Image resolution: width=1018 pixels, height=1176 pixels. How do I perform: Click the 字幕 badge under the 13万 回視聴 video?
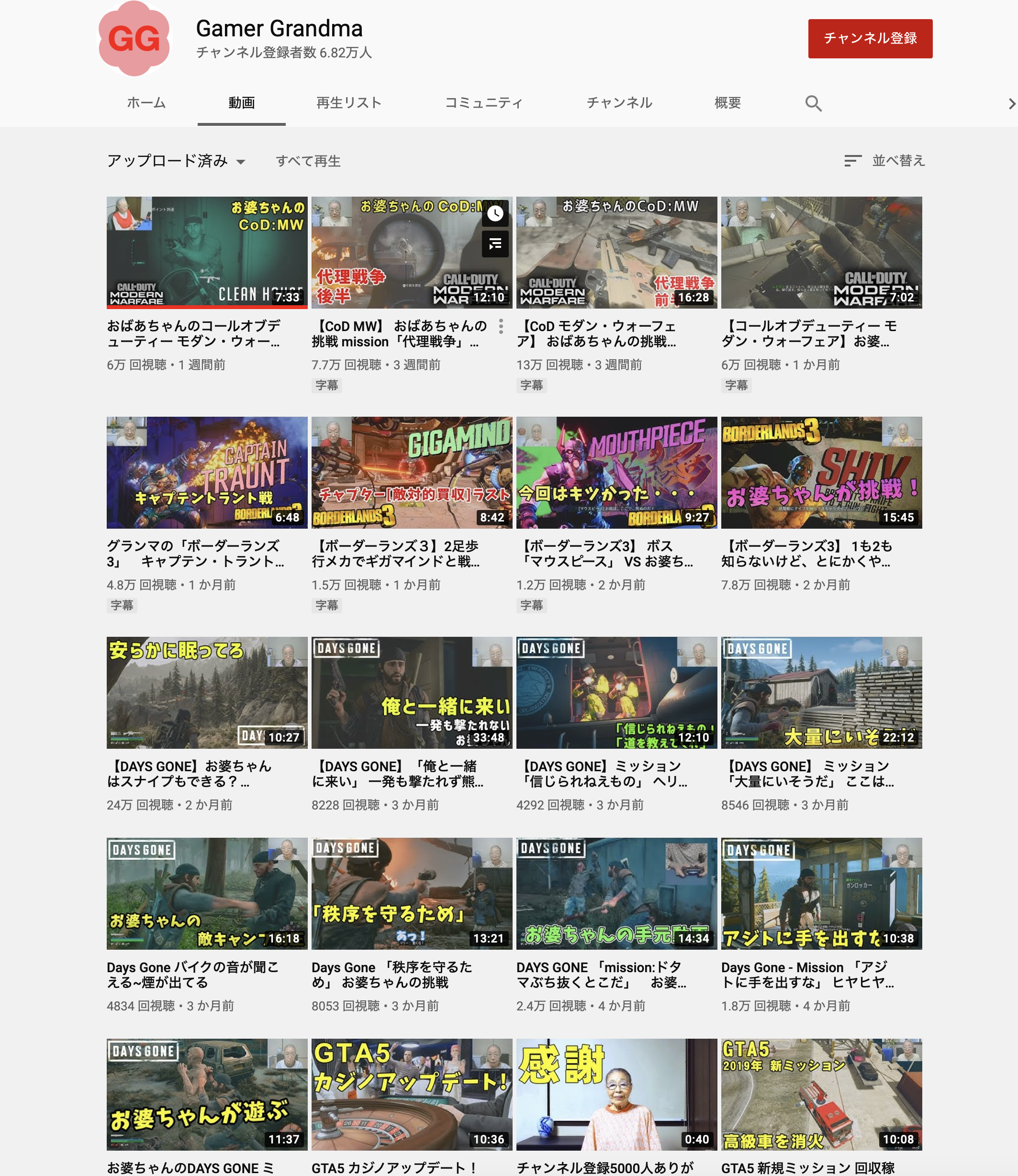point(531,385)
